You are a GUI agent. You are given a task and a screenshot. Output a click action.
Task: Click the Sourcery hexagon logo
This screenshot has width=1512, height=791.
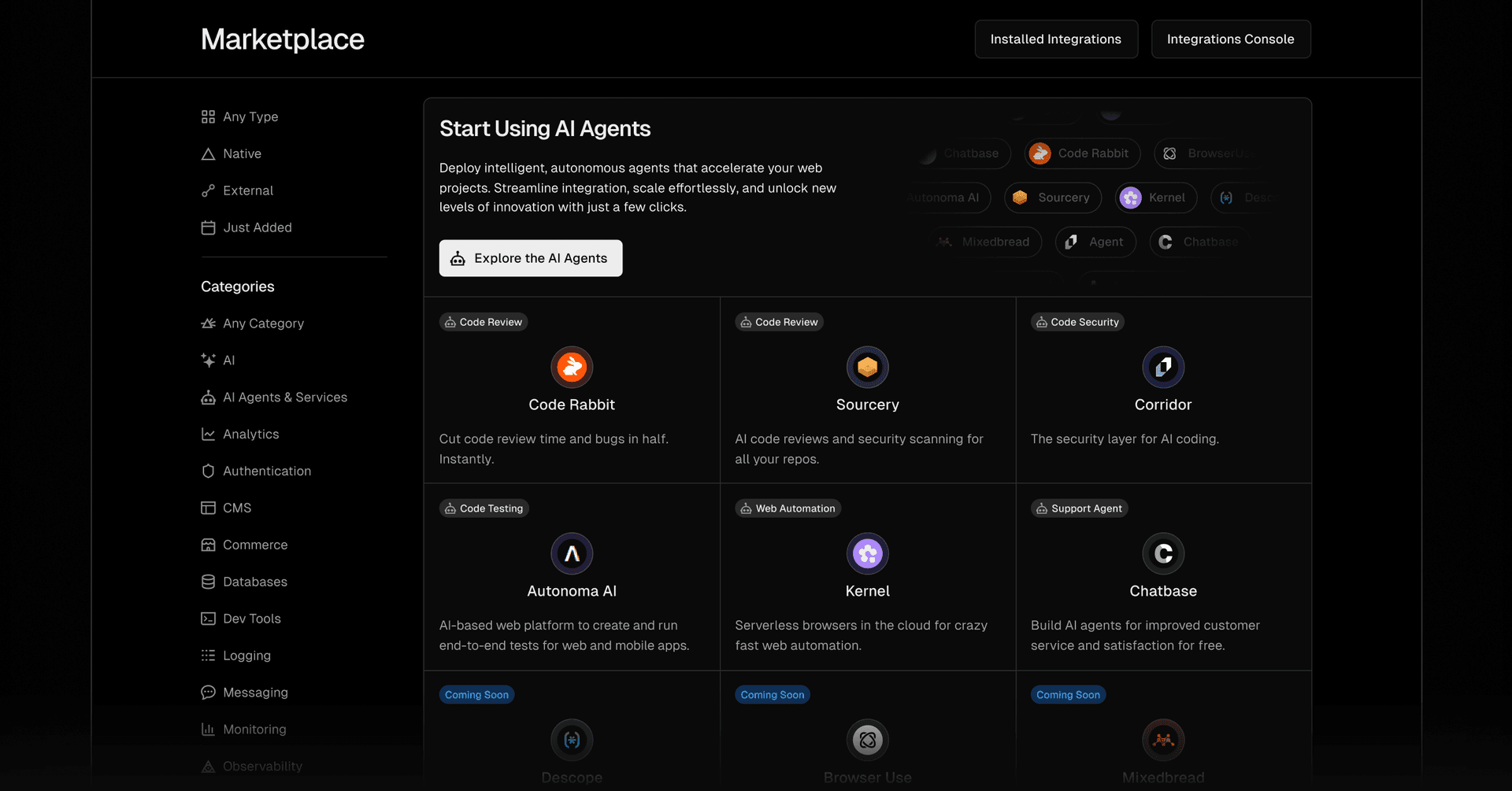click(867, 367)
